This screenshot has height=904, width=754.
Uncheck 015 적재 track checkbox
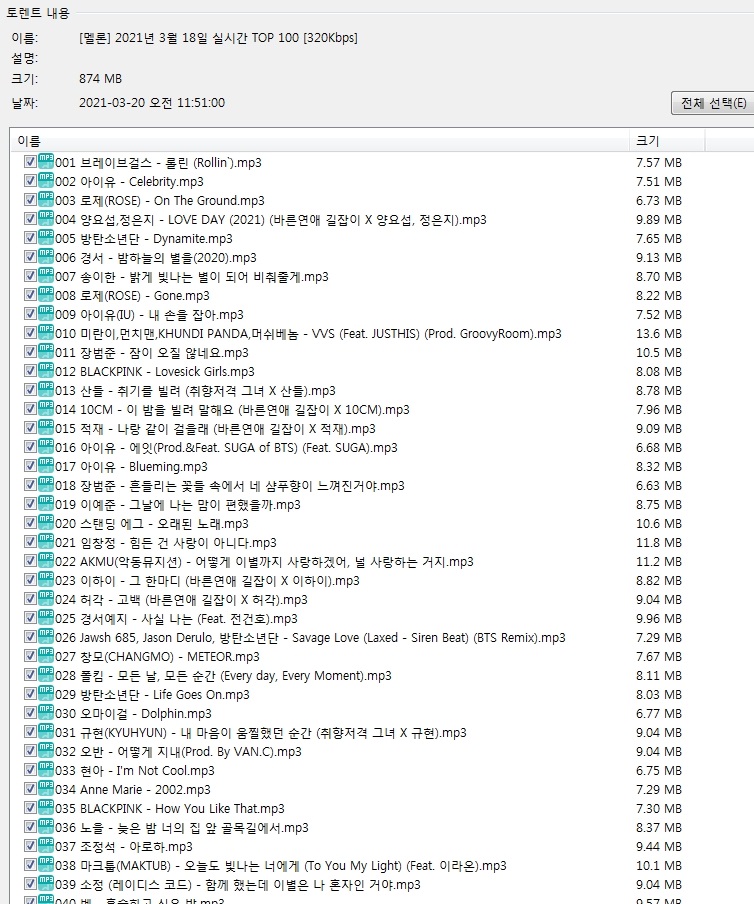31,428
